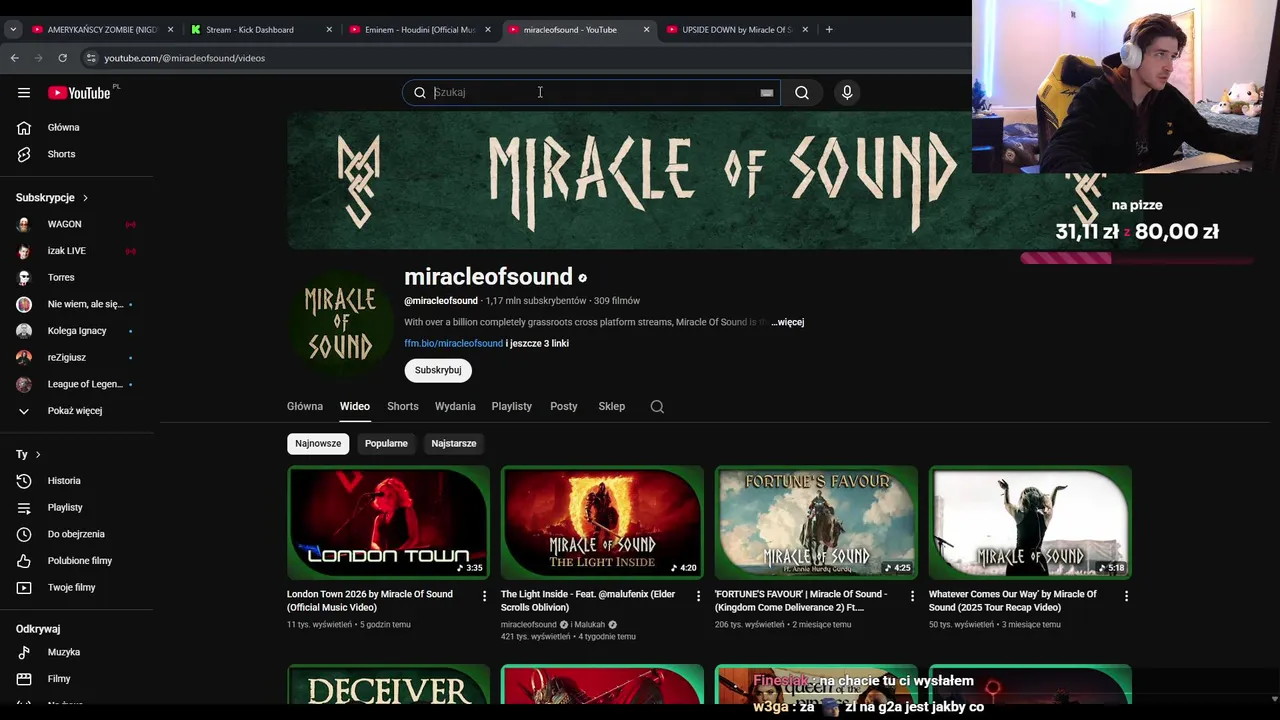The width and height of the screenshot is (1280, 720).
Task: Open on-screen keyboard icon in search box
Action: (767, 93)
